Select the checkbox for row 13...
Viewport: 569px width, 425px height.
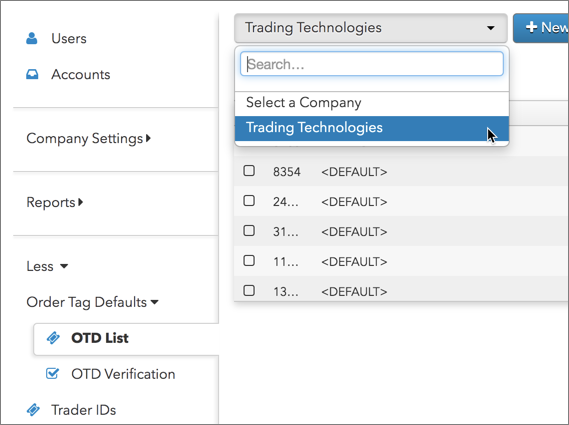pyautogui.click(x=249, y=291)
